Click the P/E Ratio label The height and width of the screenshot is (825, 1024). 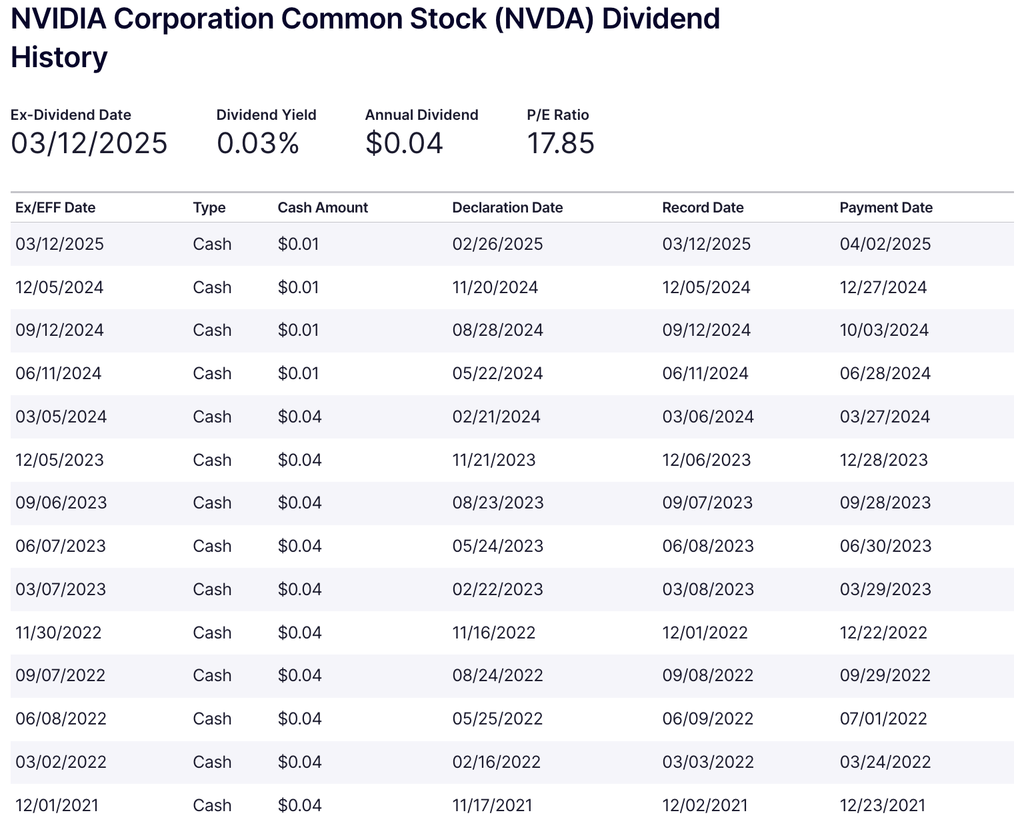(558, 115)
